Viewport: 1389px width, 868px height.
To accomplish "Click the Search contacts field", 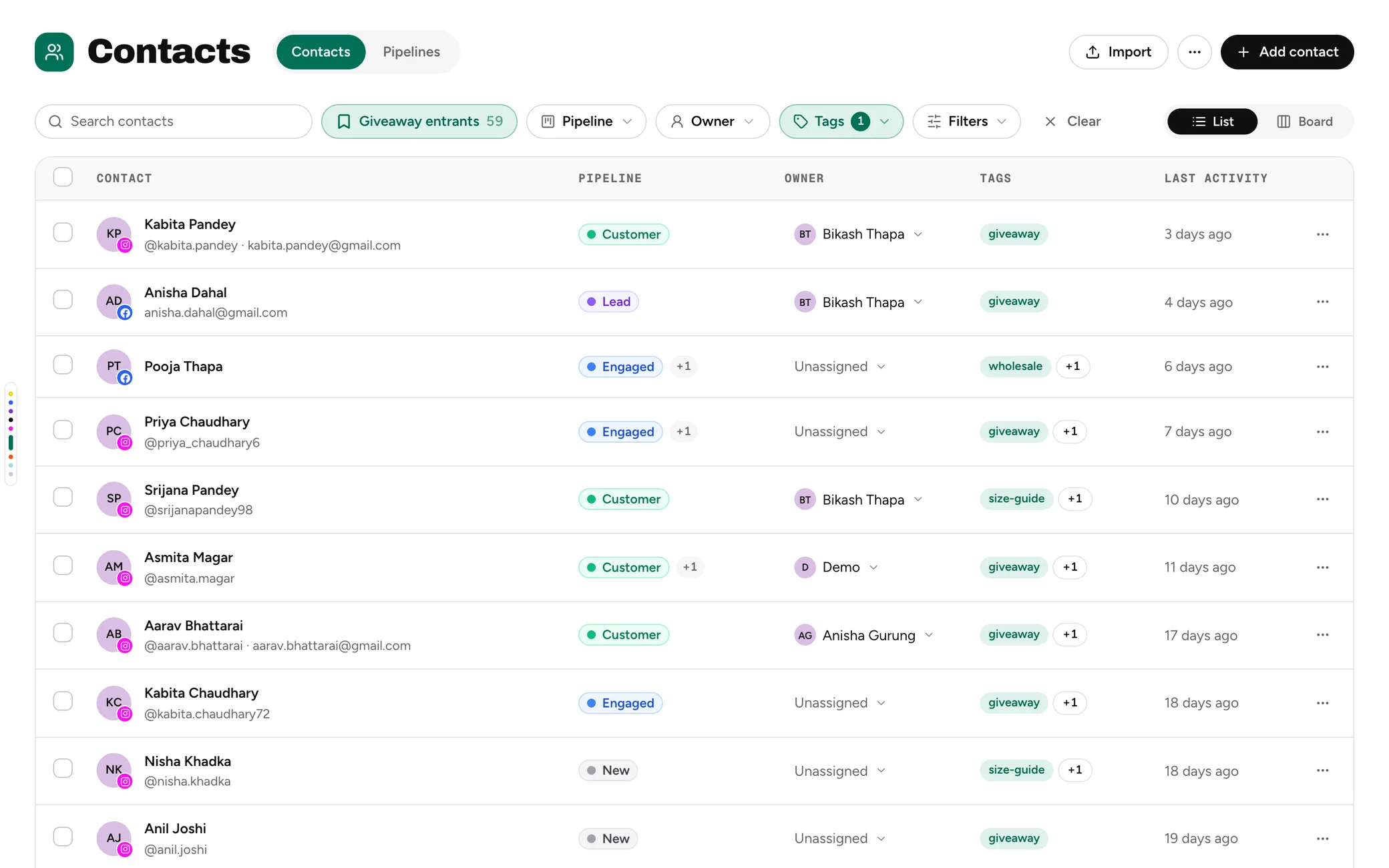I will pos(174,122).
